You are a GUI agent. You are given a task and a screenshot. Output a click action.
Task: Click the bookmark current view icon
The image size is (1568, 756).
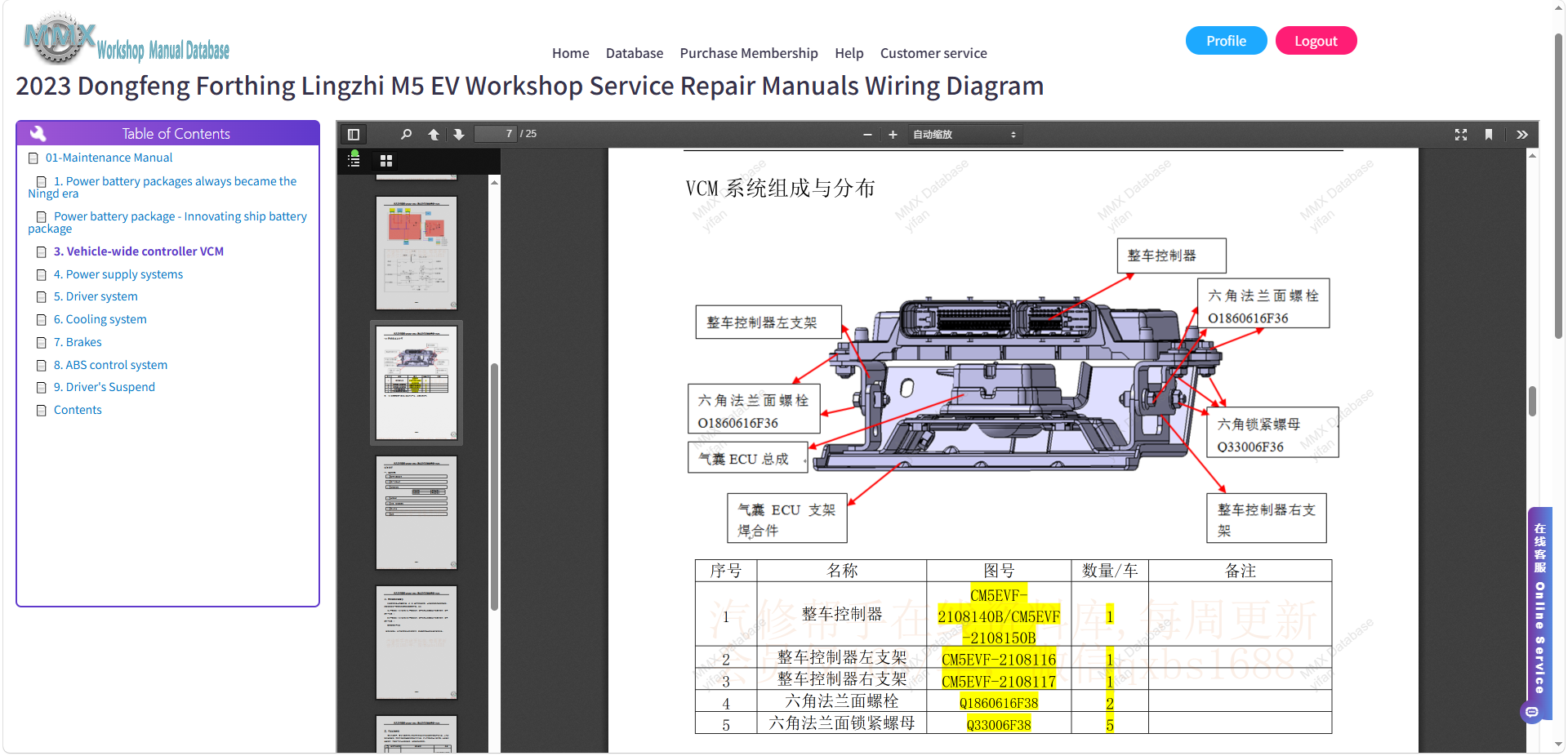click(1489, 135)
